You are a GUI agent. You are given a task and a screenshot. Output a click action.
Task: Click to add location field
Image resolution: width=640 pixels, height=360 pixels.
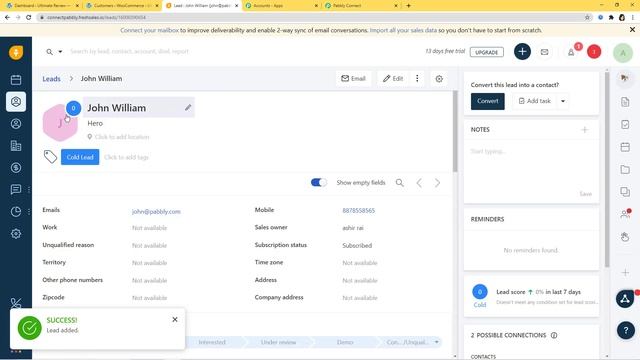click(122, 137)
